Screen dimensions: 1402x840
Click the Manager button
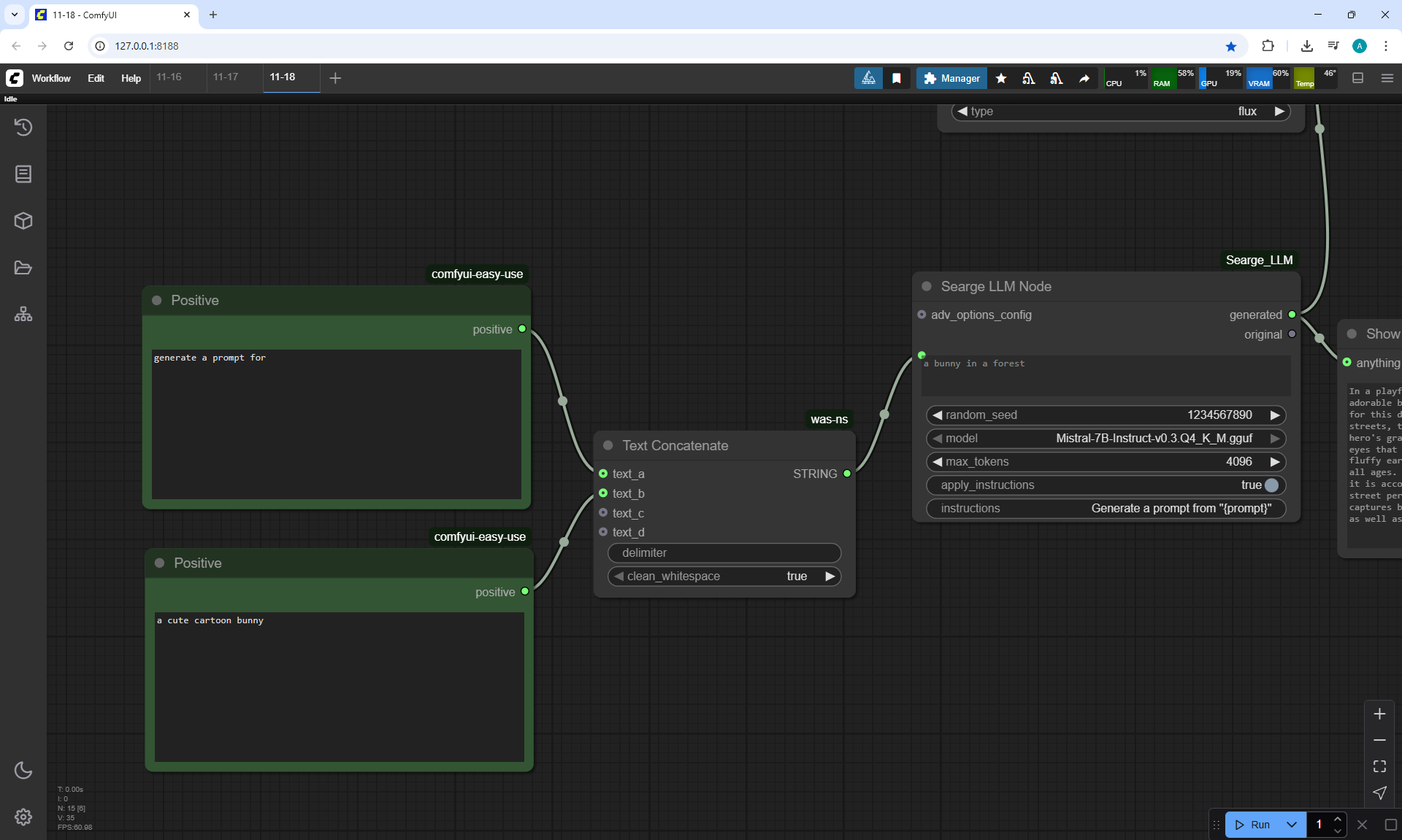[951, 78]
